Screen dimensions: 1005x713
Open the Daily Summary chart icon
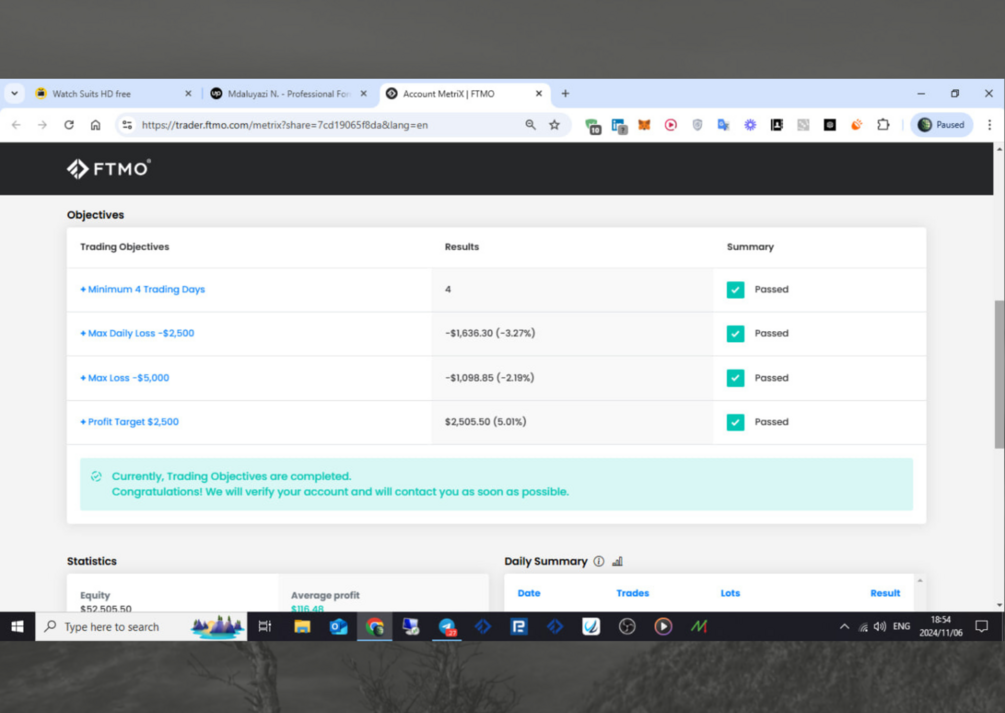click(617, 561)
